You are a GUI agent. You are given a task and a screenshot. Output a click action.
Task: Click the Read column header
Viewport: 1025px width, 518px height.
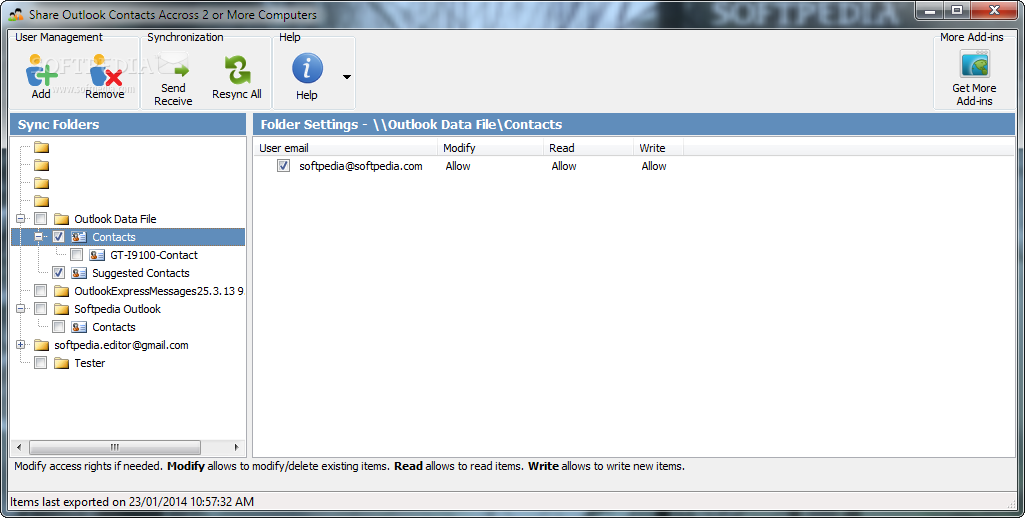588,148
